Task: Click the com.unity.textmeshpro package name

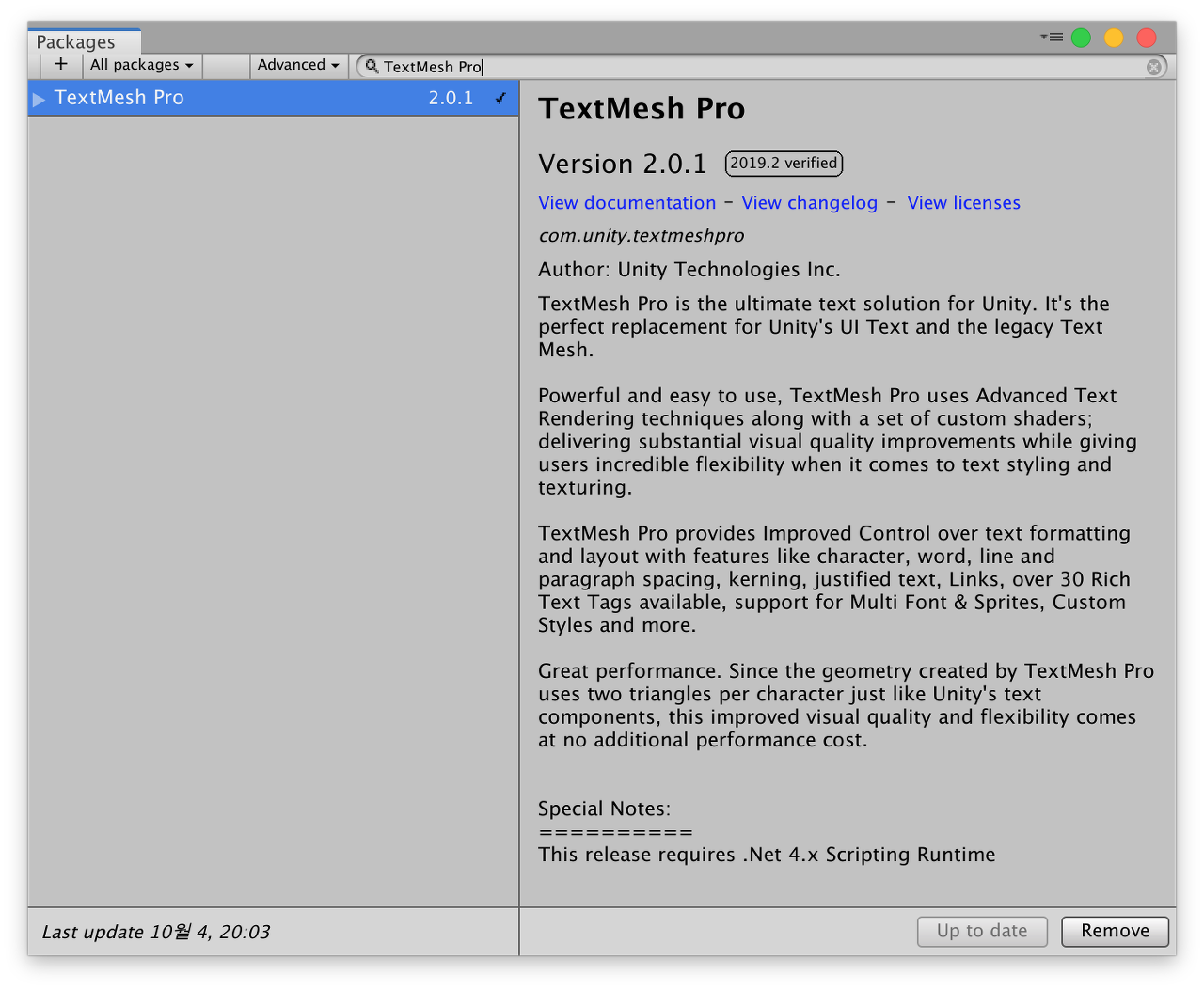Action: pos(641,236)
